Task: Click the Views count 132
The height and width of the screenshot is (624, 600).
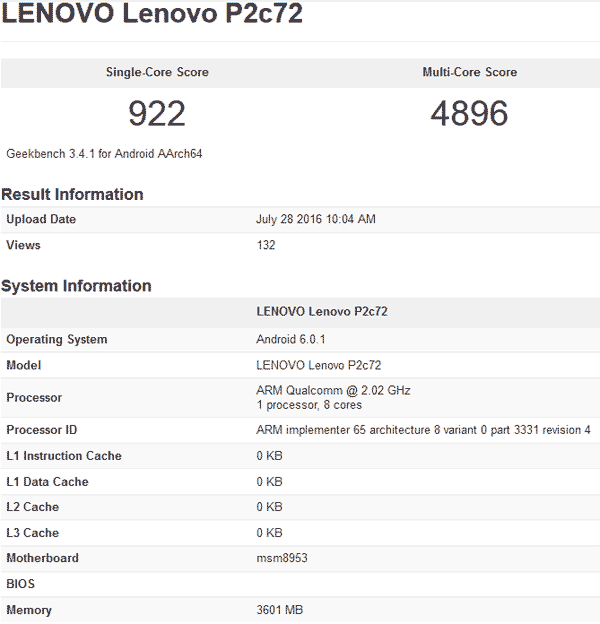Action: (x=266, y=245)
